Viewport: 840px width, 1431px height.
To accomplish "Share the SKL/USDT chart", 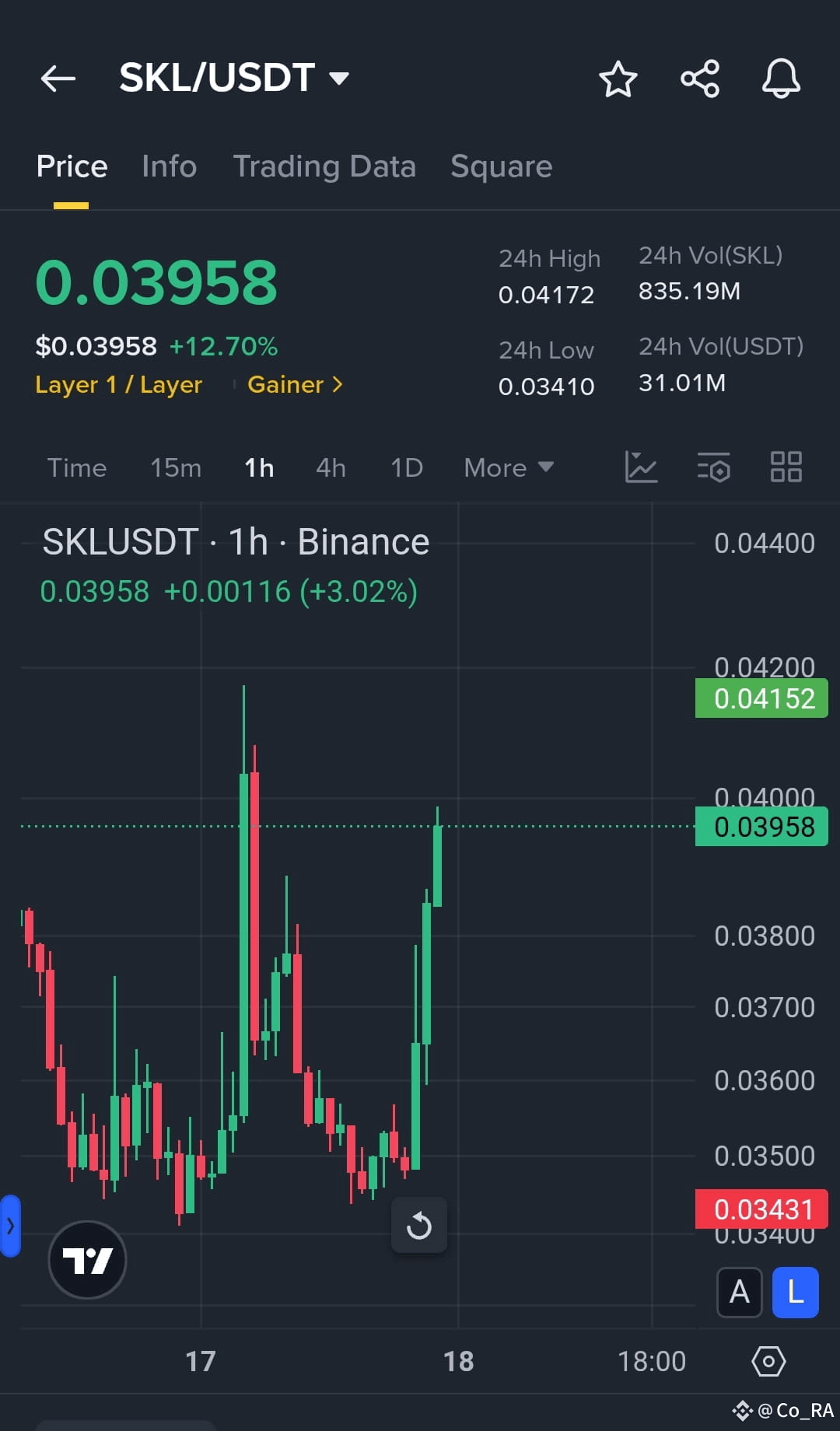I will [x=700, y=79].
